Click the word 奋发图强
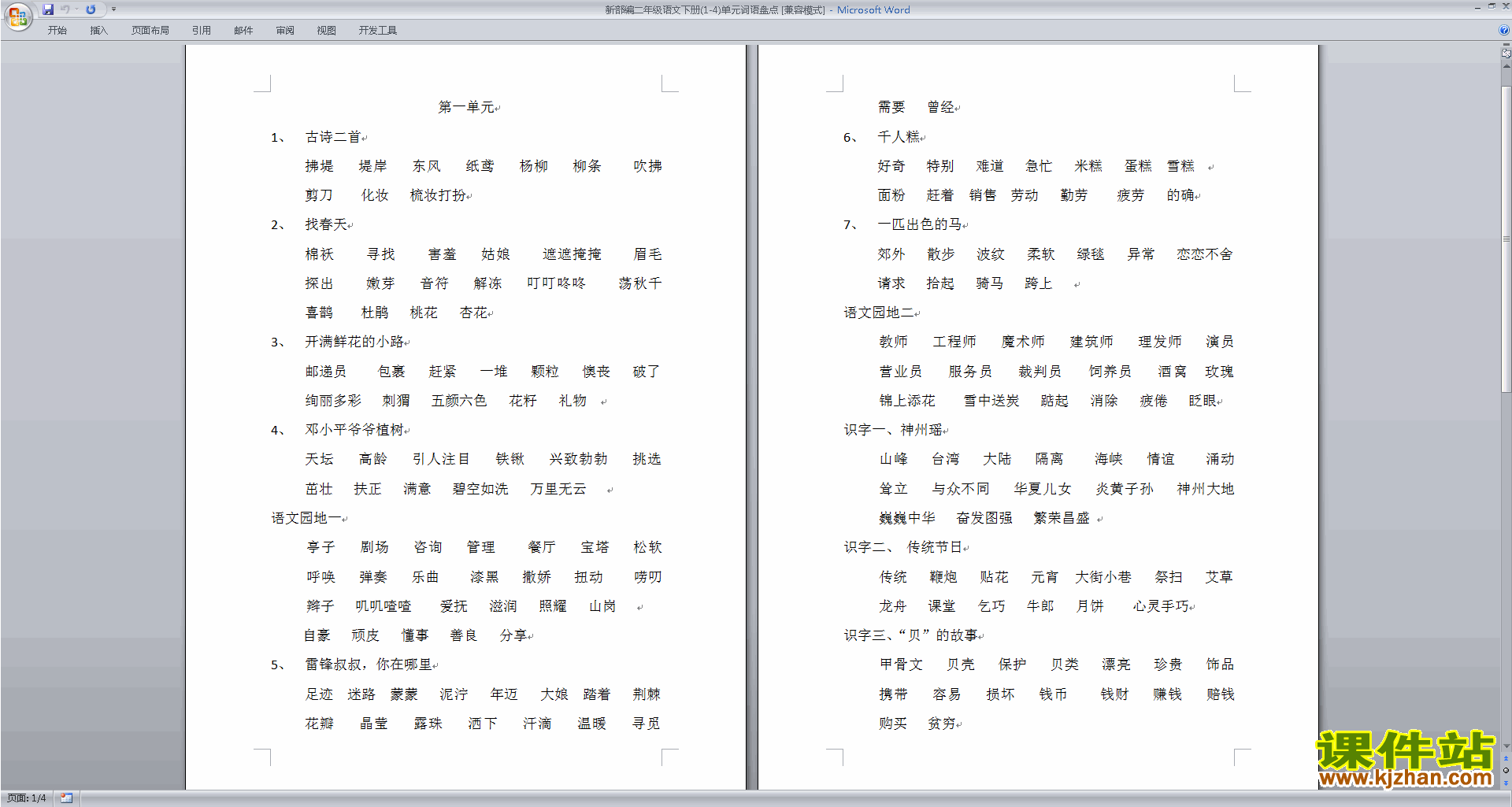This screenshot has width=1512, height=807. point(984,518)
